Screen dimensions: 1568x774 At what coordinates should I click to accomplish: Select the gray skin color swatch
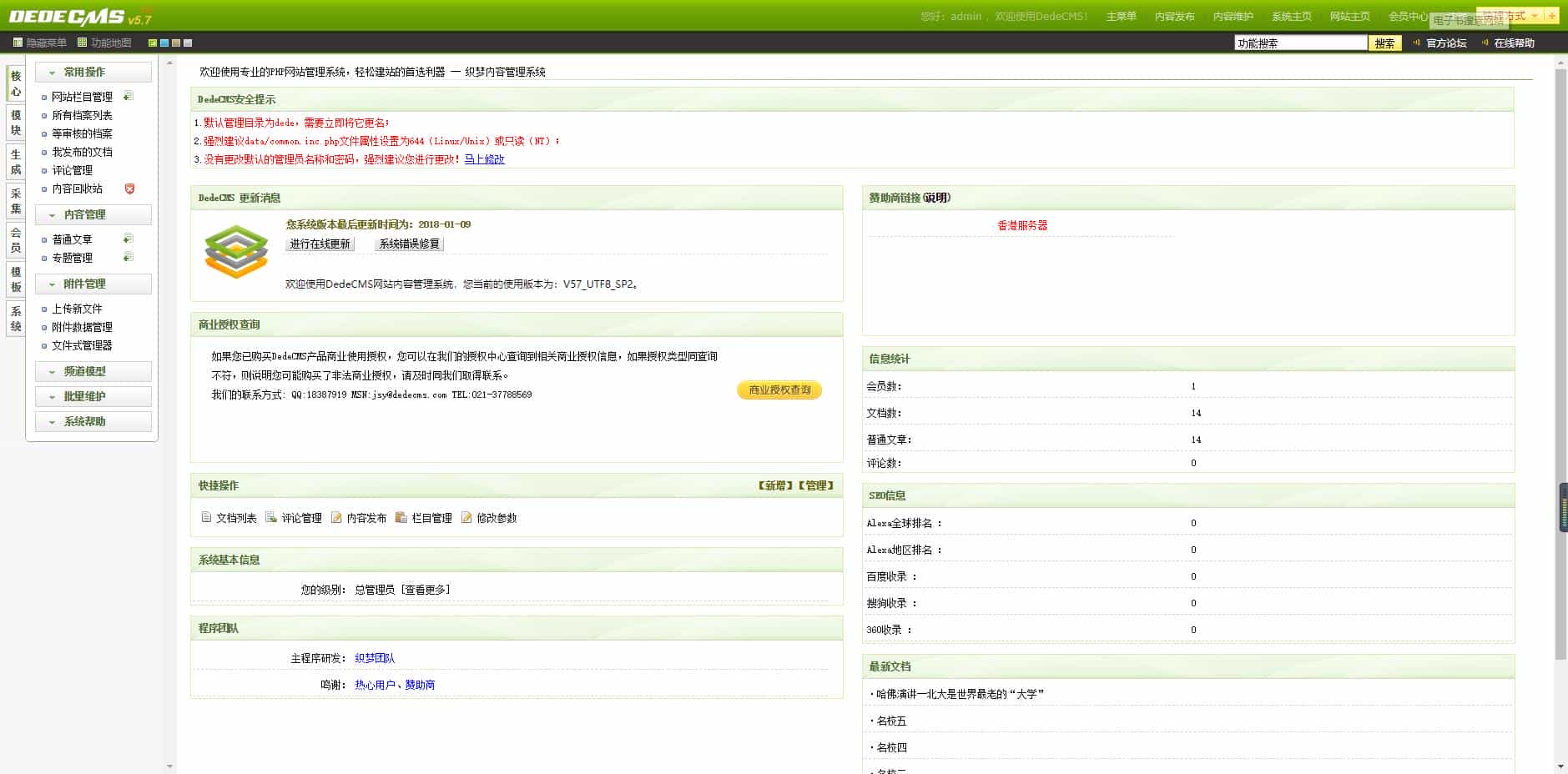pos(188,43)
